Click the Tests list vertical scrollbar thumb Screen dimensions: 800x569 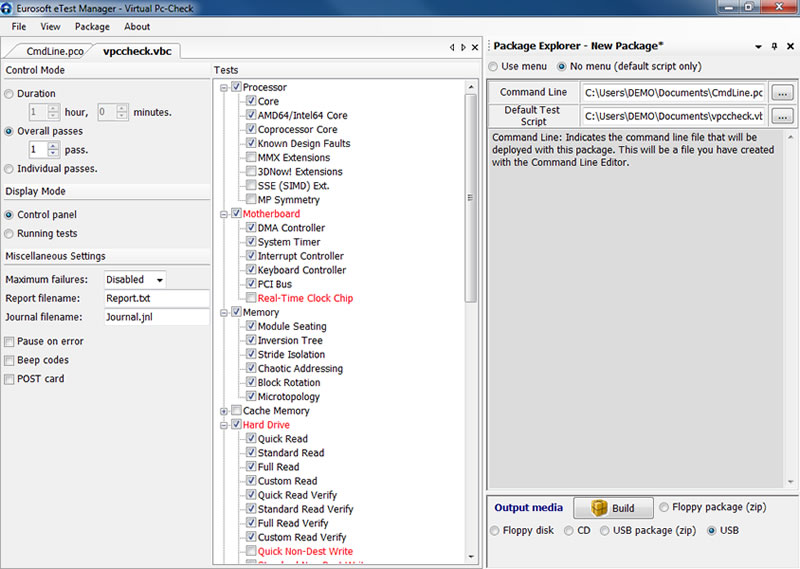(x=470, y=198)
